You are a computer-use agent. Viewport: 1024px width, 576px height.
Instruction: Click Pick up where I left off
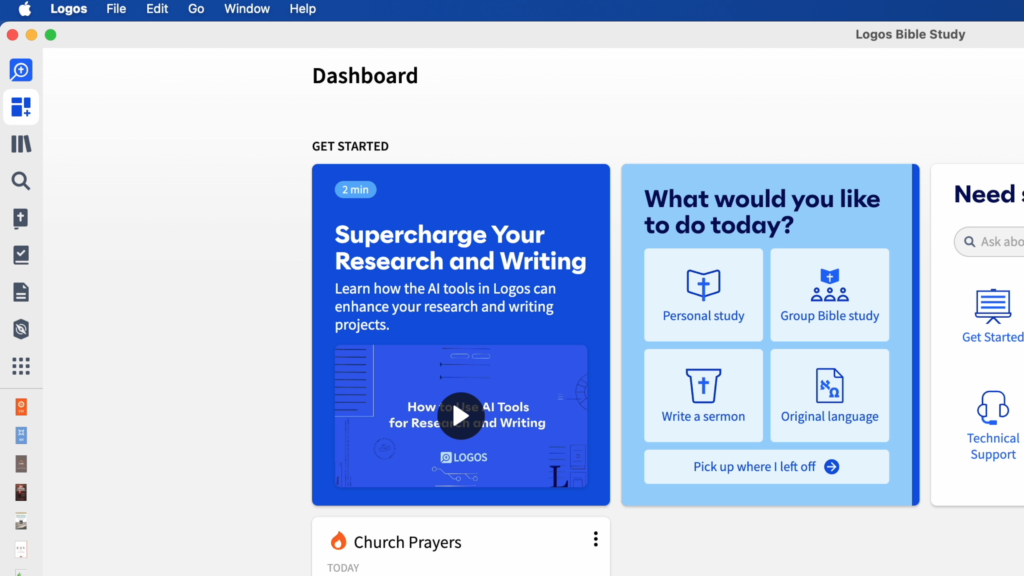click(x=766, y=467)
